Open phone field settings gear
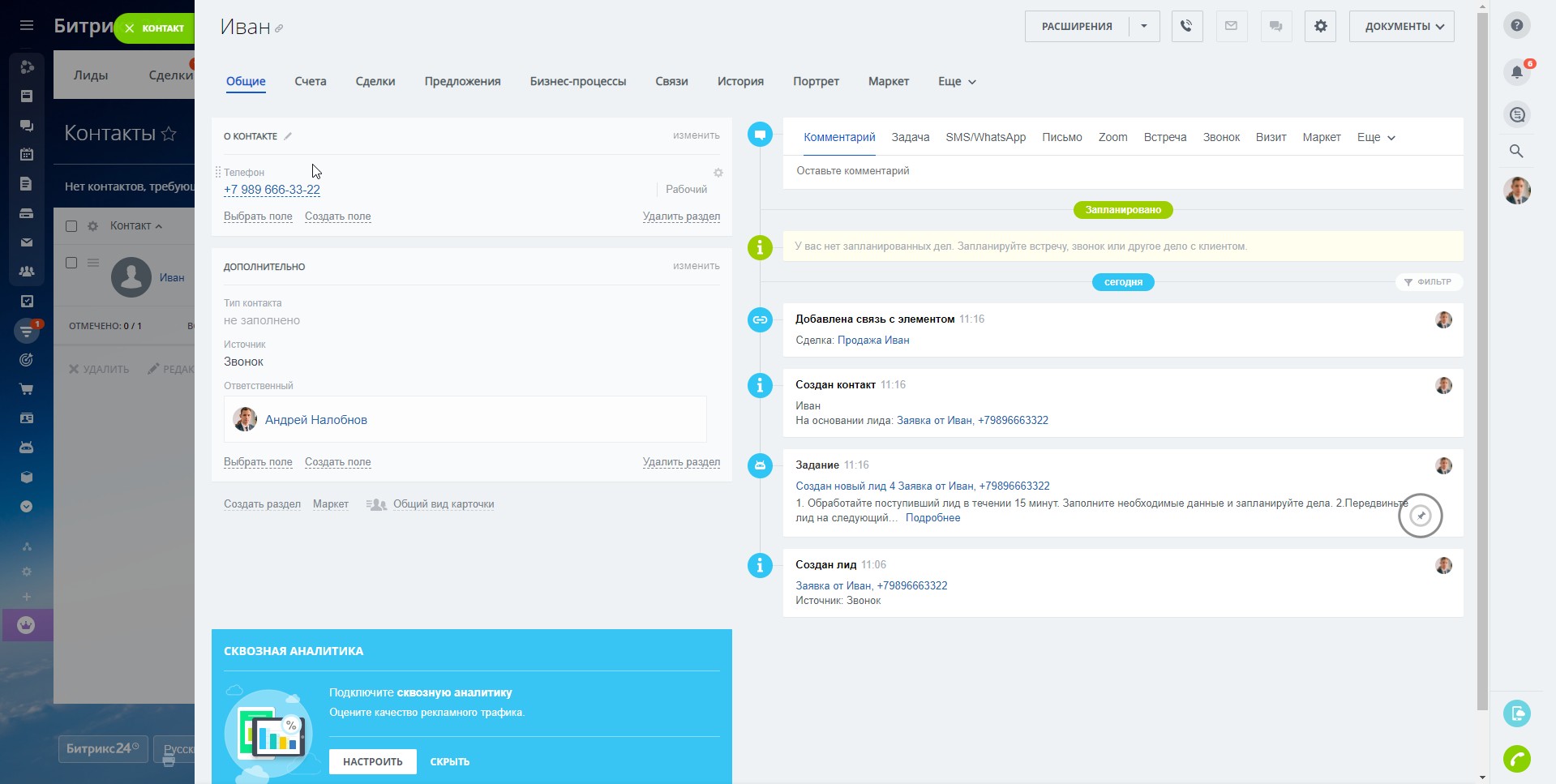Viewport: 1556px width, 784px height. 718,173
